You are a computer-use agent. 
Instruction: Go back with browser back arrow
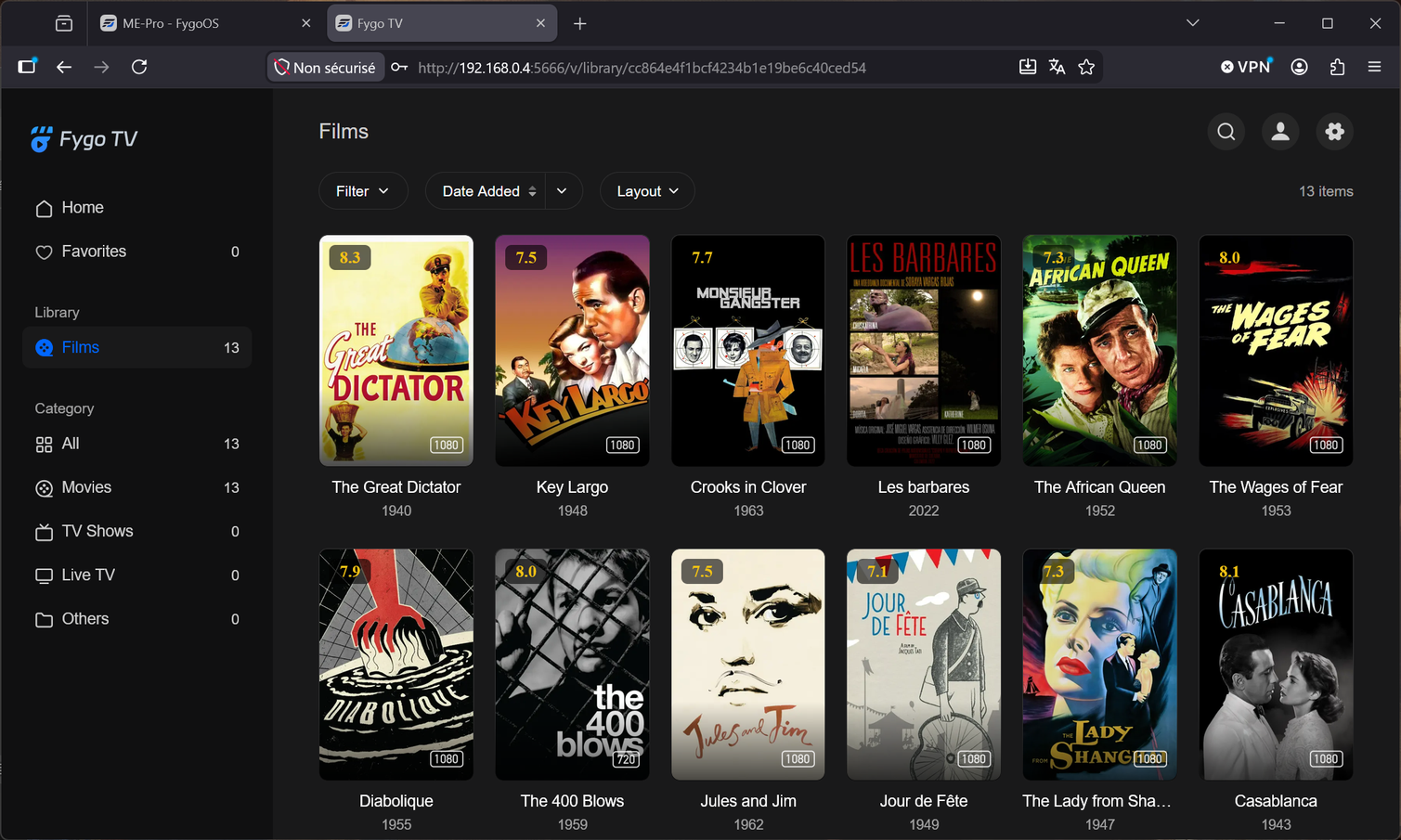click(64, 67)
